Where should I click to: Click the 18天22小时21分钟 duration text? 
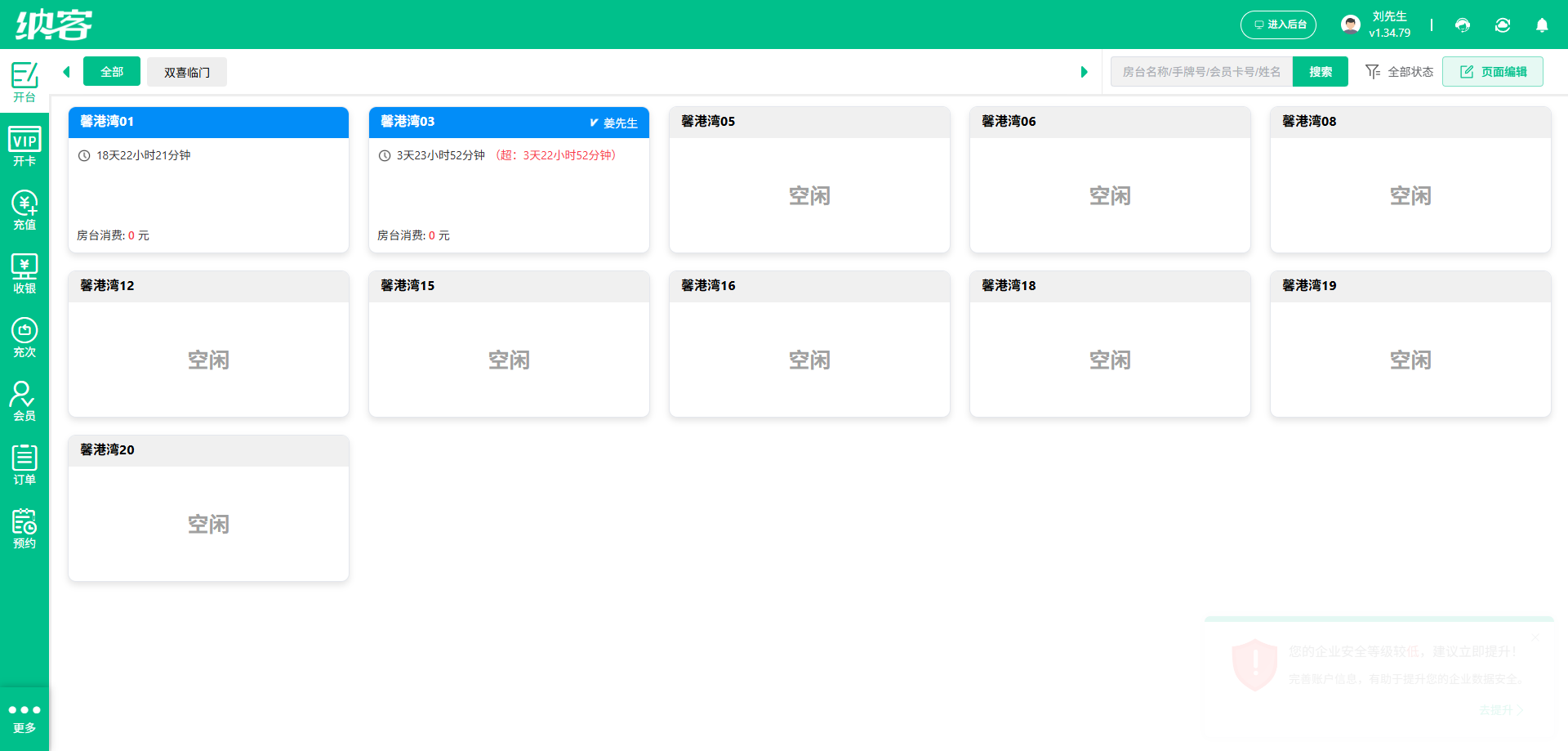(144, 155)
